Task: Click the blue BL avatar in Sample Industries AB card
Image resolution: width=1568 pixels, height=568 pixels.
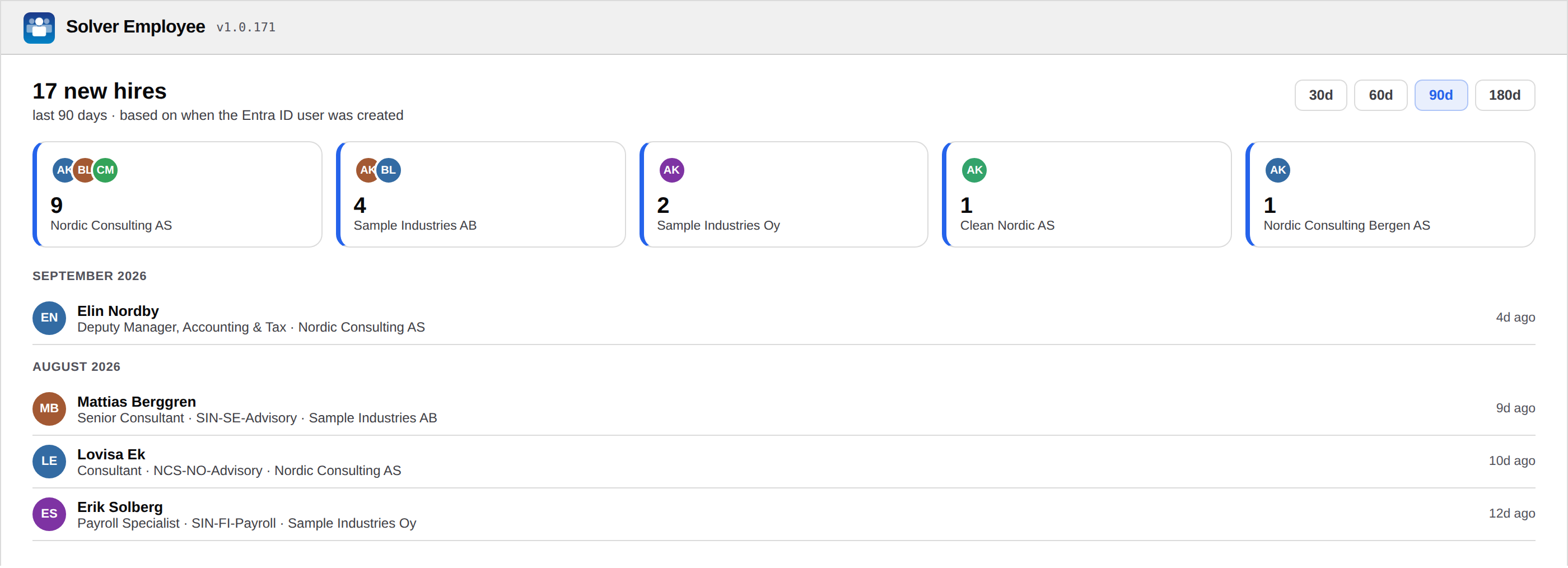Action: 388,170
